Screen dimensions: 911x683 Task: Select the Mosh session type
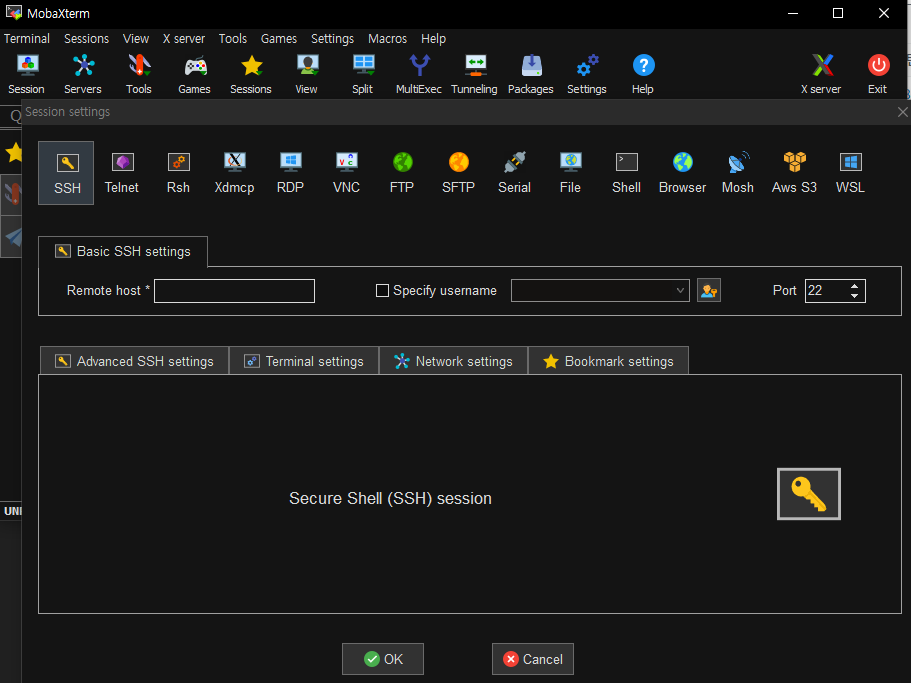pyautogui.click(x=738, y=172)
